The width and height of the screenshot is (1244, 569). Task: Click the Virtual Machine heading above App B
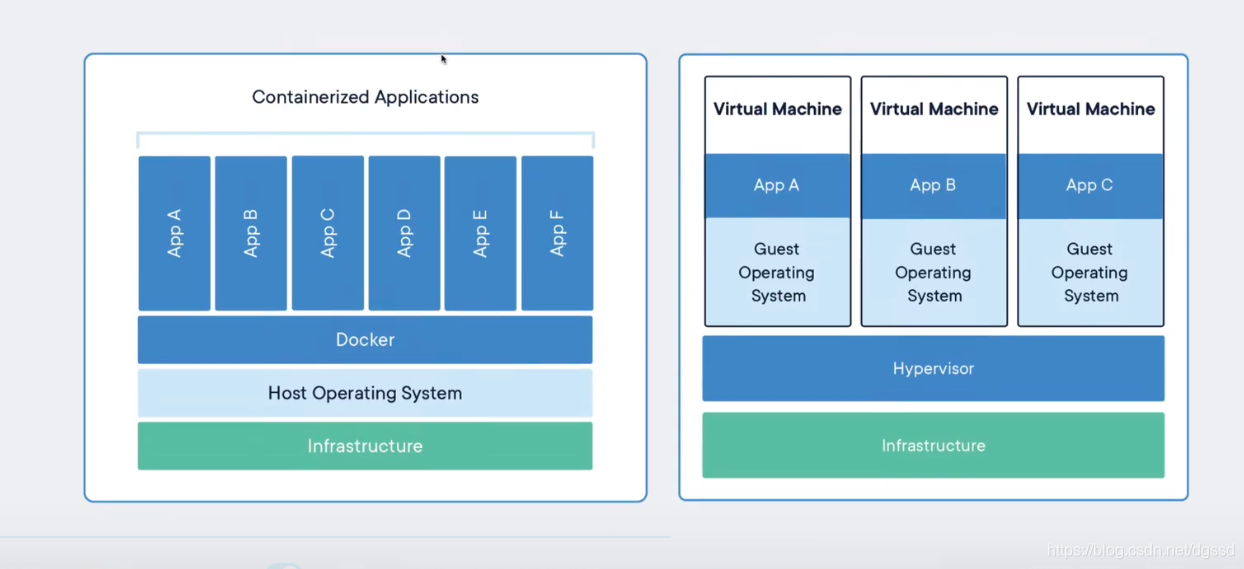[934, 109]
